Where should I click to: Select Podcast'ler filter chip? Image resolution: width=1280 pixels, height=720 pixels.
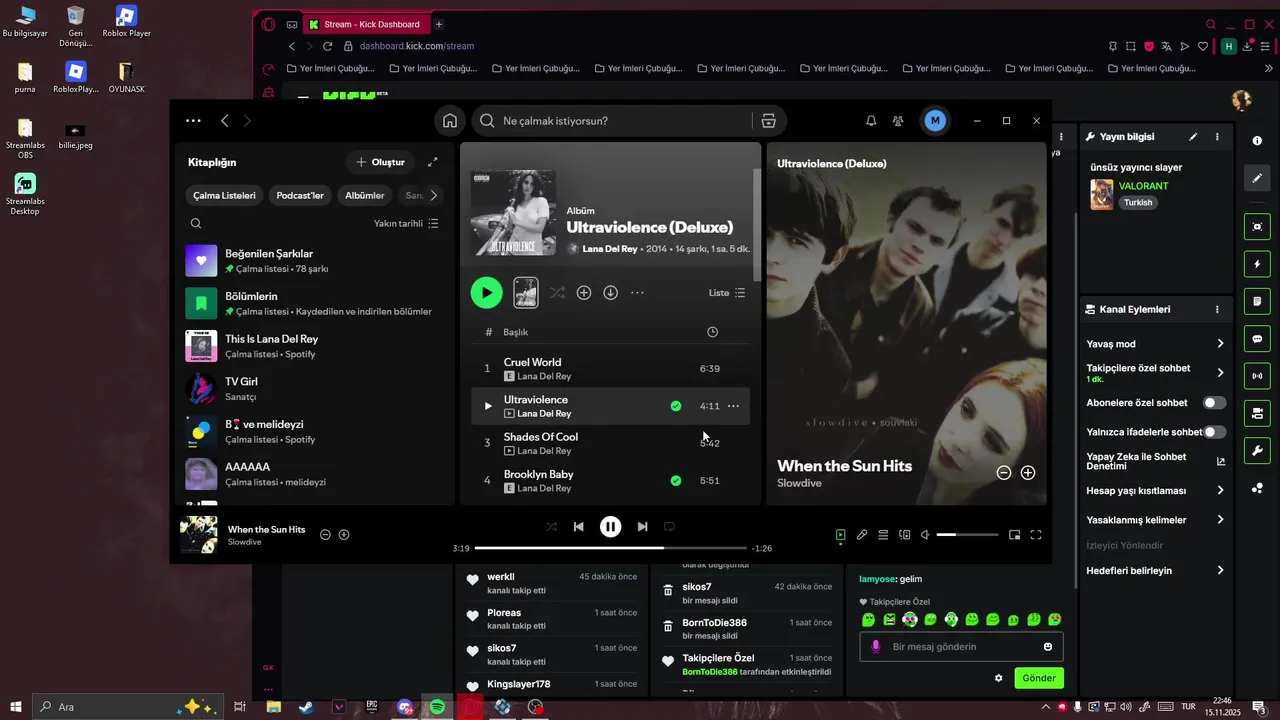pyautogui.click(x=300, y=195)
